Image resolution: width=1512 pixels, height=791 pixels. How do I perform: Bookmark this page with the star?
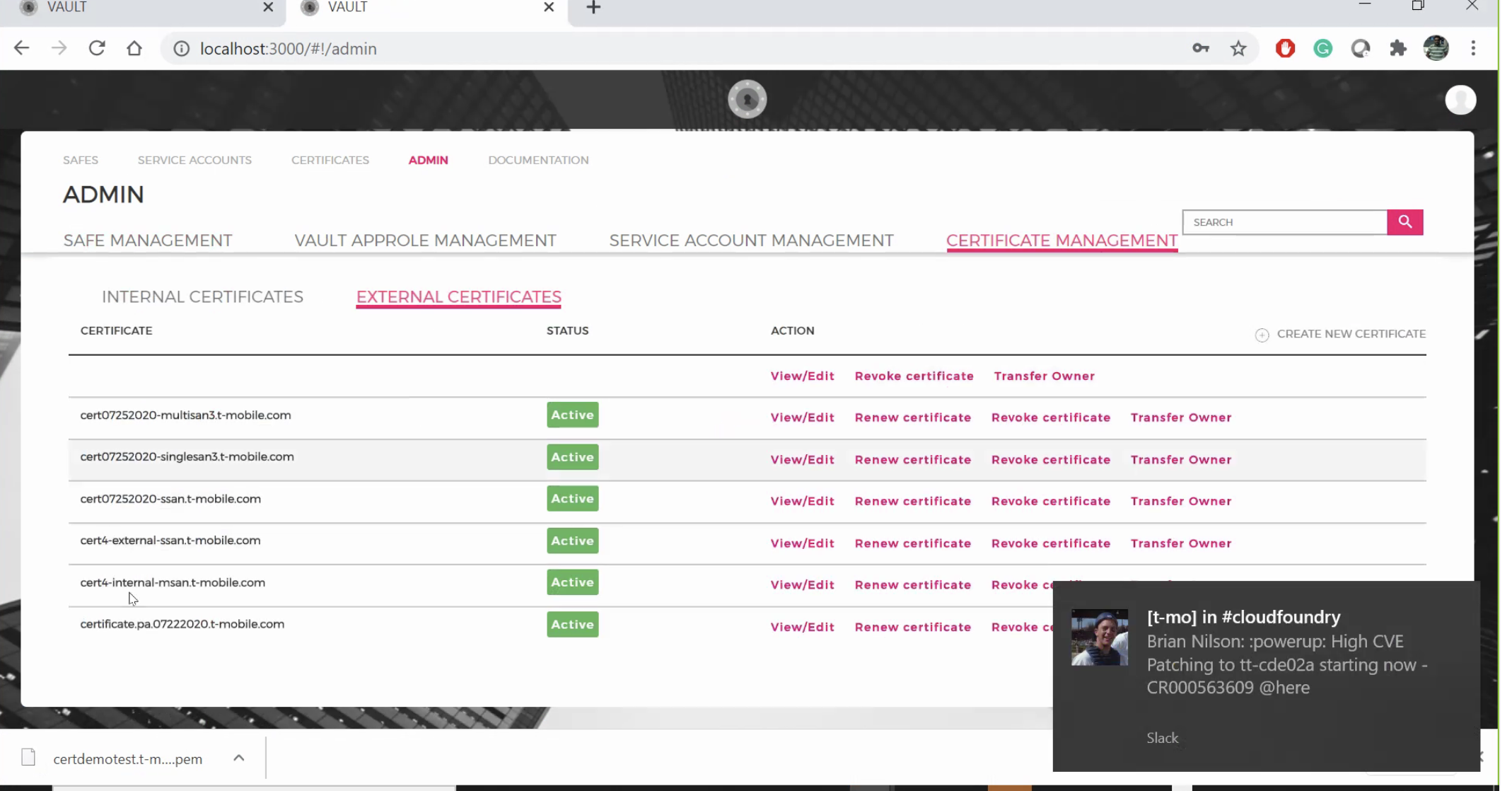(x=1238, y=48)
